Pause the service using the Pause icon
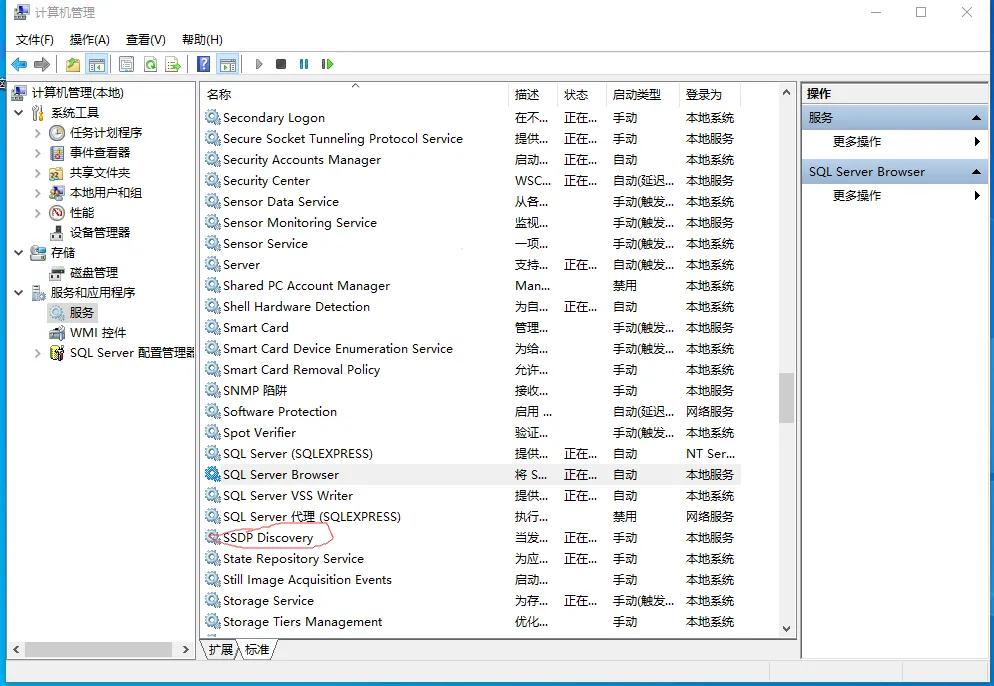The width and height of the screenshot is (994, 686). [304, 64]
